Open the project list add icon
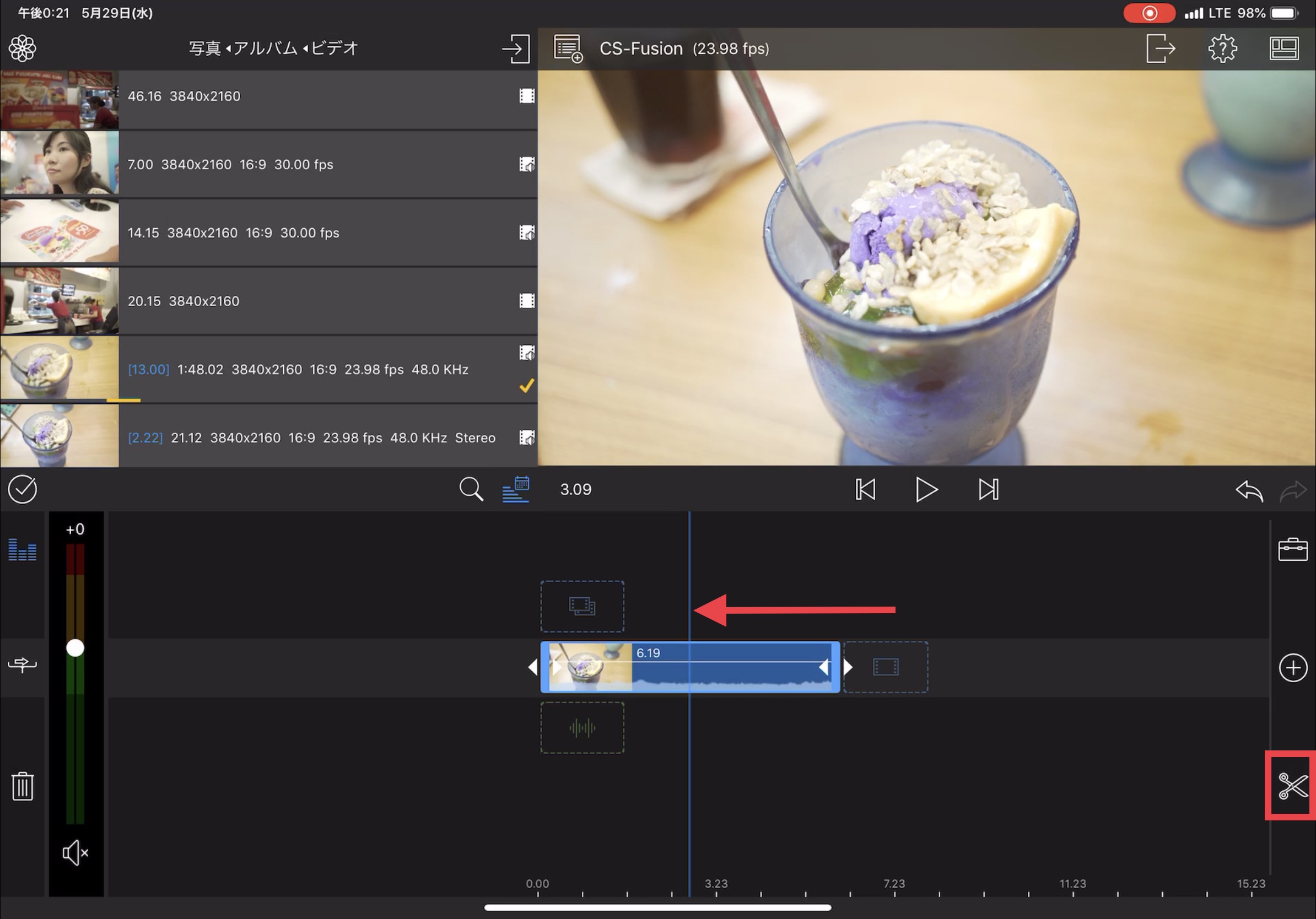Viewport: 1316px width, 919px height. [x=568, y=48]
